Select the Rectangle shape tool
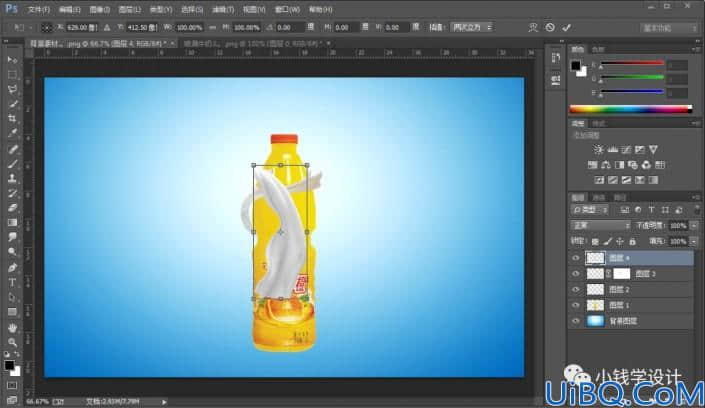Image resolution: width=705 pixels, height=408 pixels. (x=12, y=312)
